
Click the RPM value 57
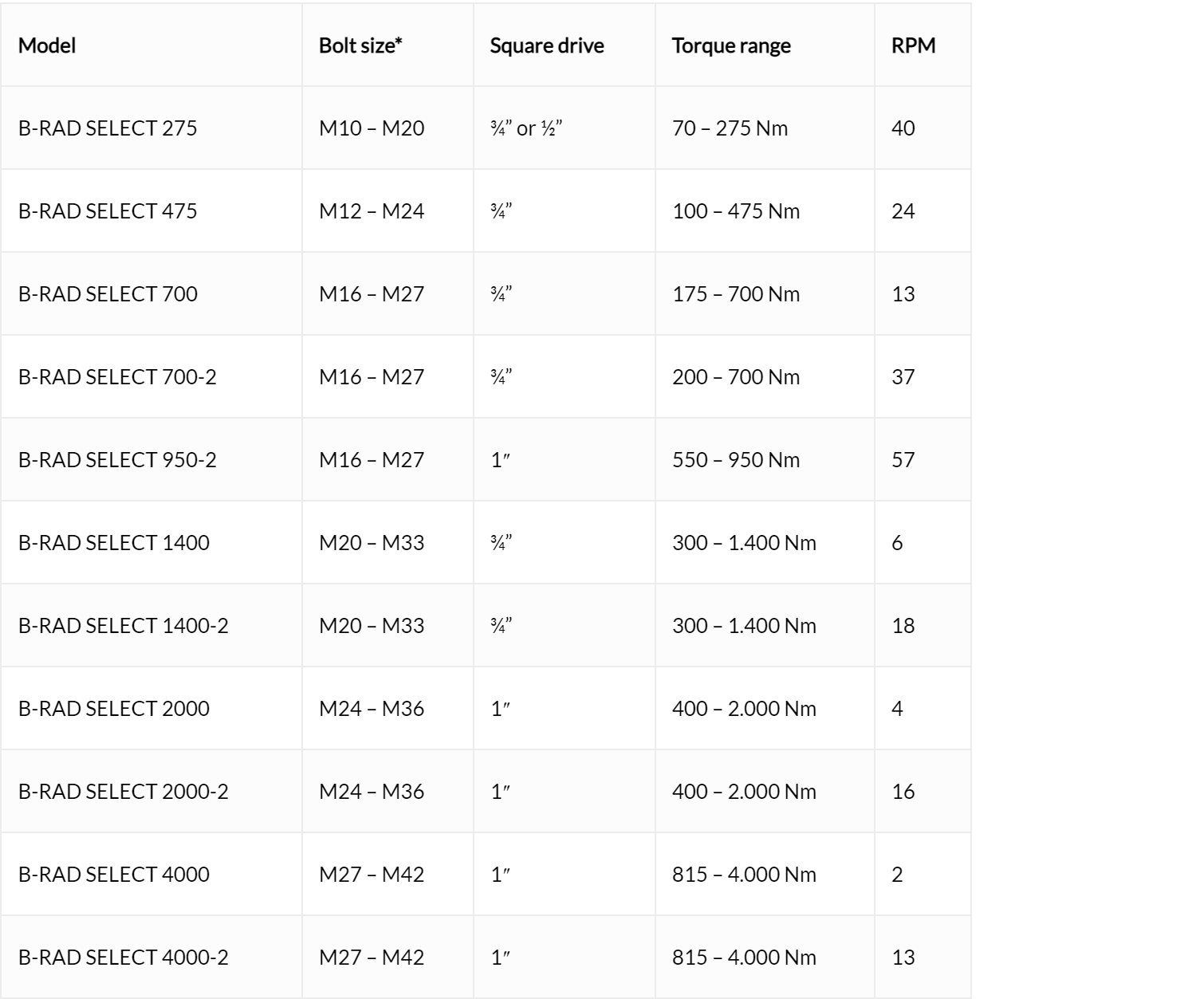903,460
